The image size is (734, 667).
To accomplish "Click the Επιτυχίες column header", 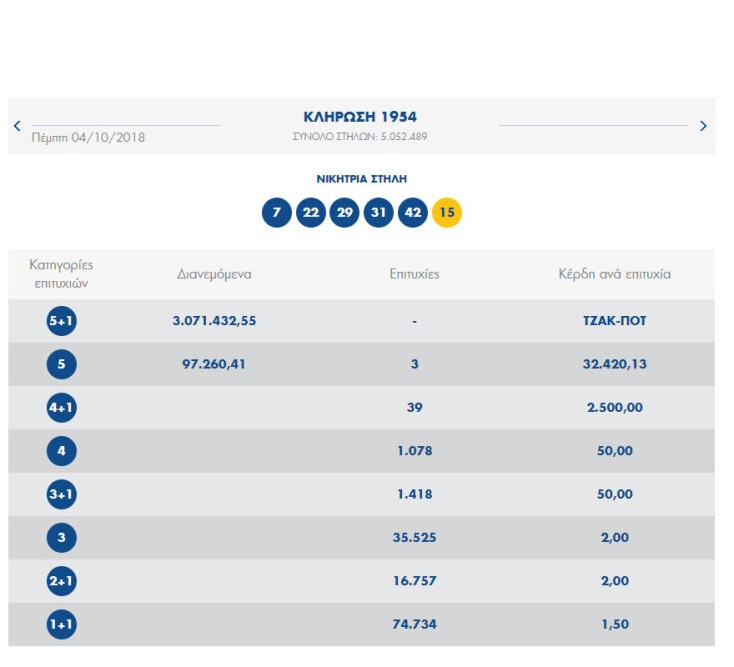I will [x=414, y=274].
